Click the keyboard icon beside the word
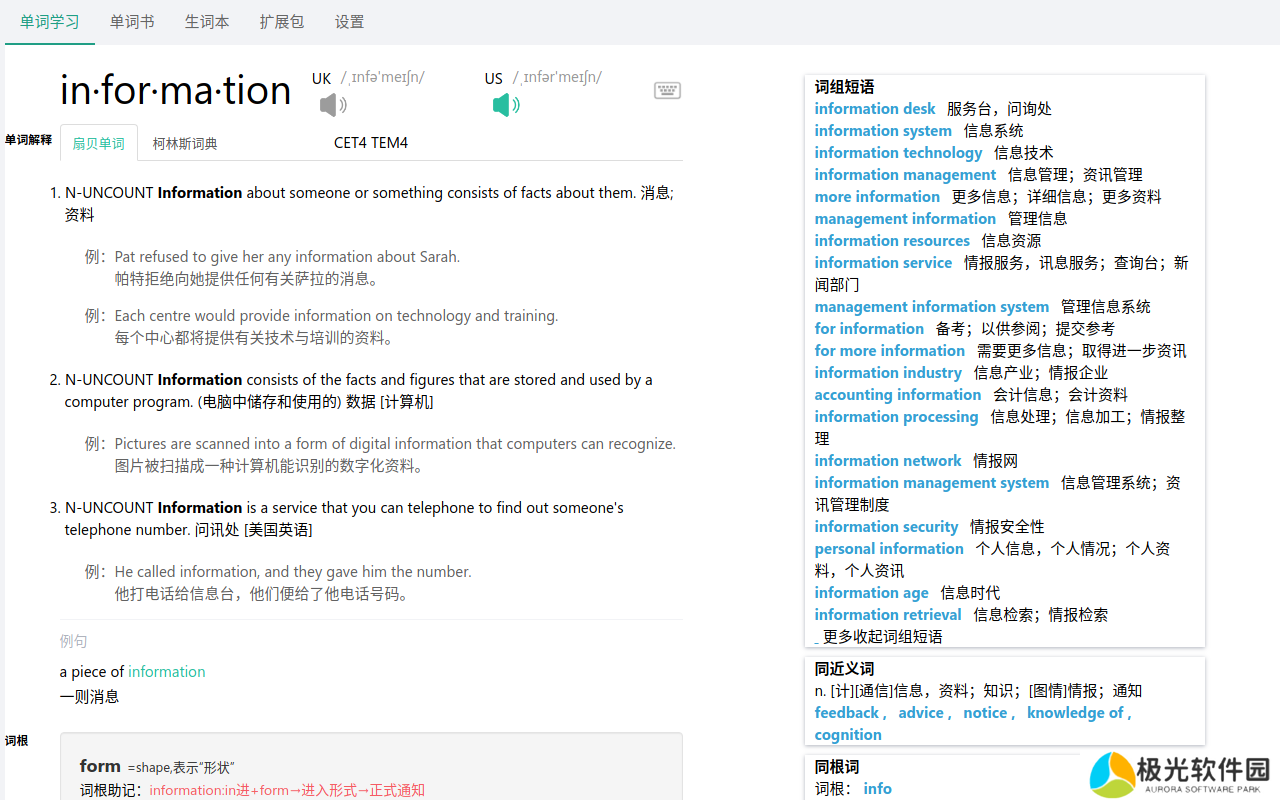 point(667,91)
